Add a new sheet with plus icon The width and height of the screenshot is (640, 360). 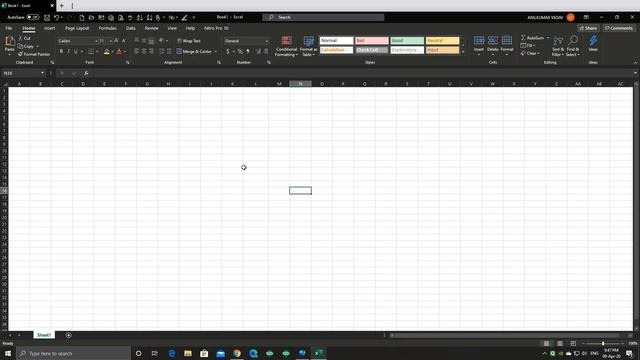(x=69, y=335)
